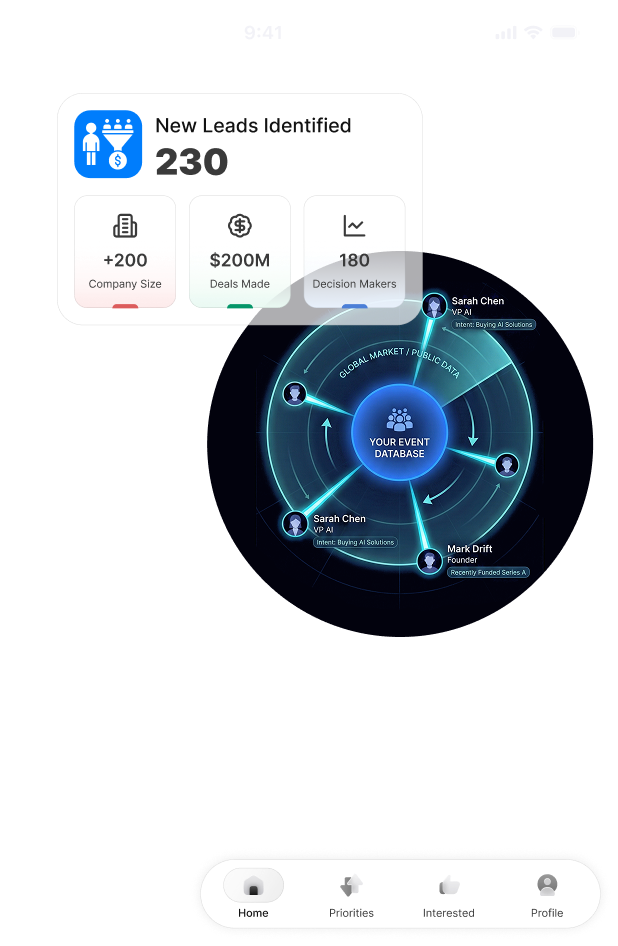Click Mark Drift's avatar node

pyautogui.click(x=430, y=562)
